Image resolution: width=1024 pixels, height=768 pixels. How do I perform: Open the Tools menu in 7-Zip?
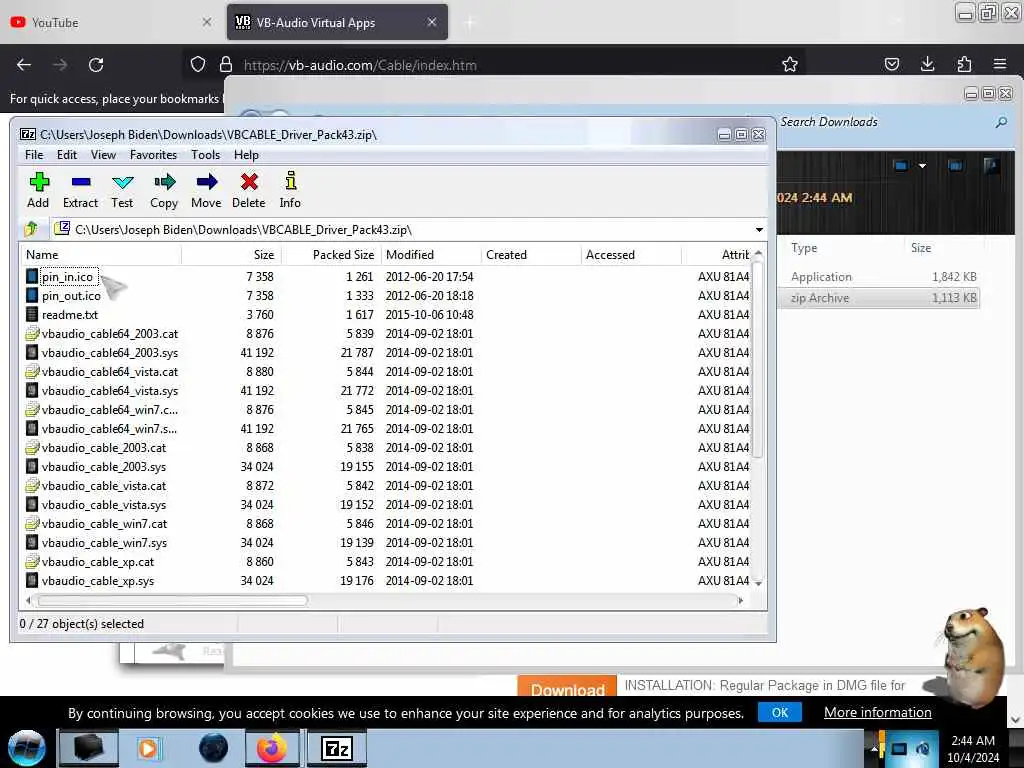pos(205,155)
